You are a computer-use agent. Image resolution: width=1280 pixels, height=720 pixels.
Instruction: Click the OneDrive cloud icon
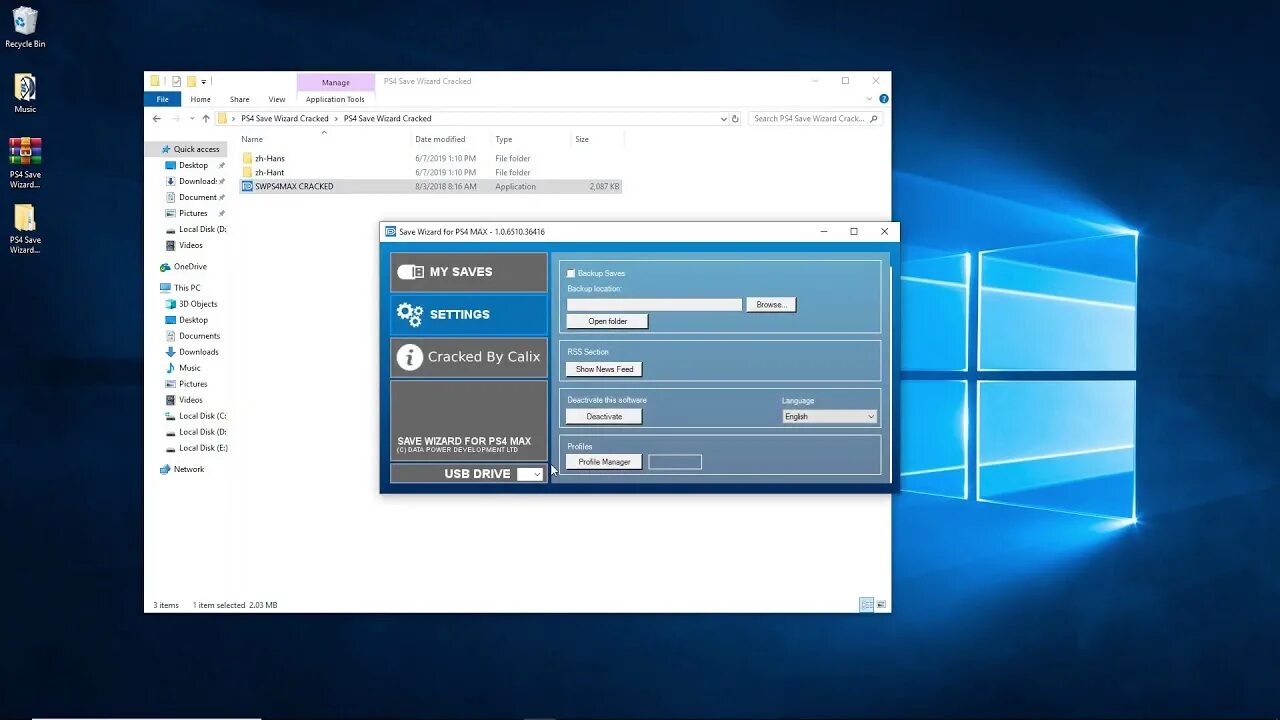pyautogui.click(x=165, y=267)
